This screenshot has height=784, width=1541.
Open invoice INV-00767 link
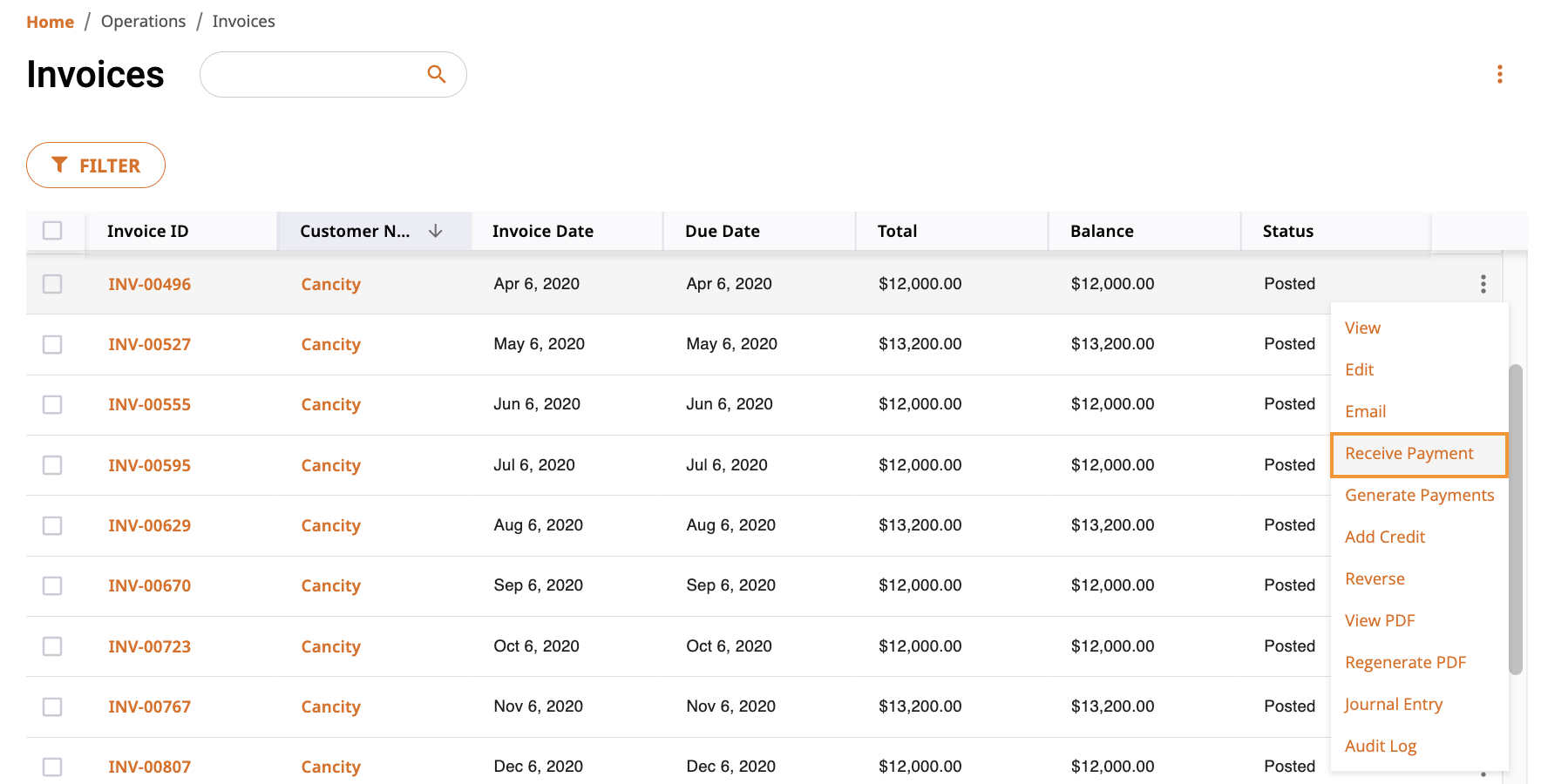click(149, 706)
